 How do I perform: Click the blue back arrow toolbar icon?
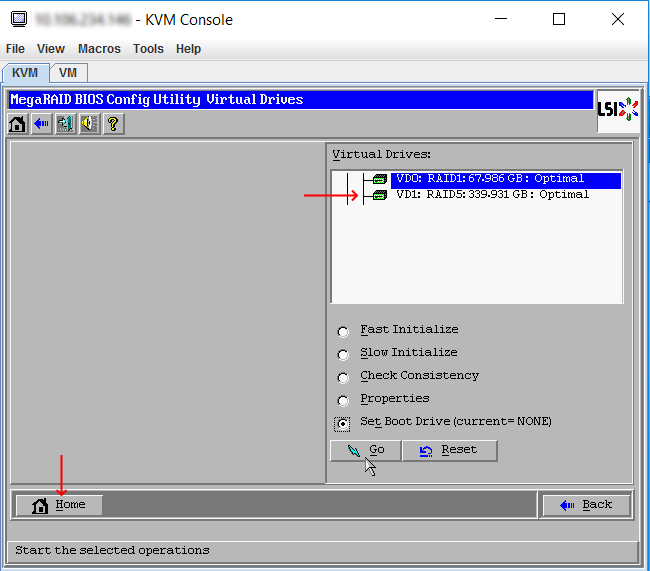pos(41,124)
